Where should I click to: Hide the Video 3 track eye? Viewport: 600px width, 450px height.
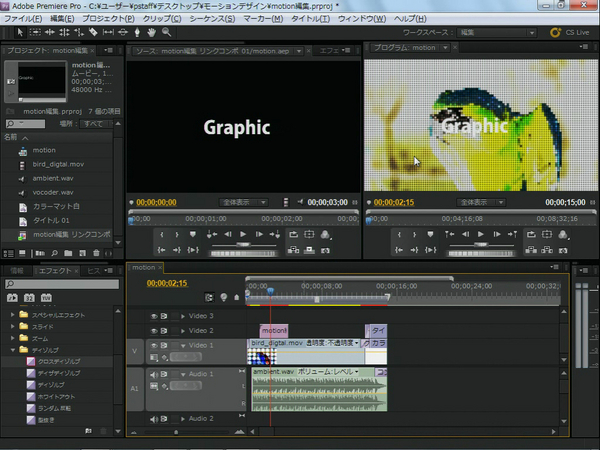click(x=154, y=316)
